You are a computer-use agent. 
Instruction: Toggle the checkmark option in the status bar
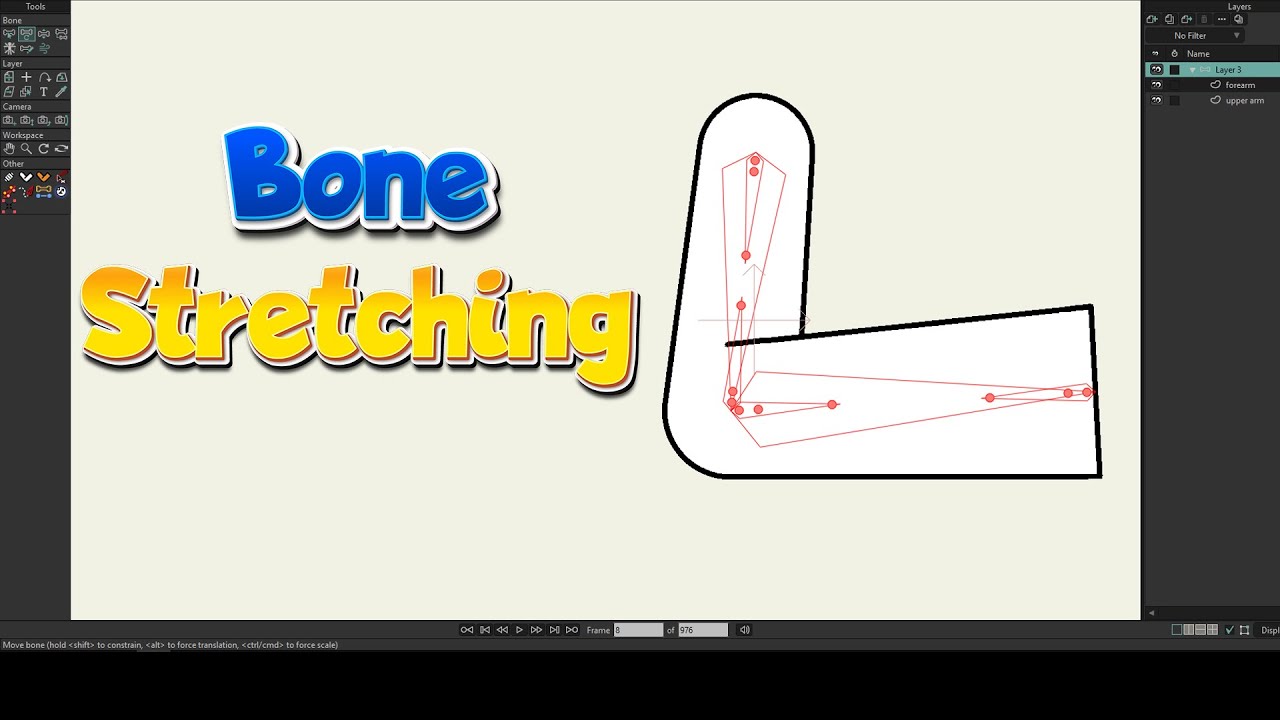pyautogui.click(x=1230, y=630)
